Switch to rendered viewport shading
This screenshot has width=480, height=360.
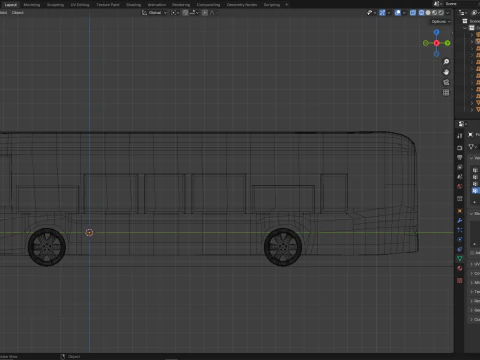pos(441,13)
